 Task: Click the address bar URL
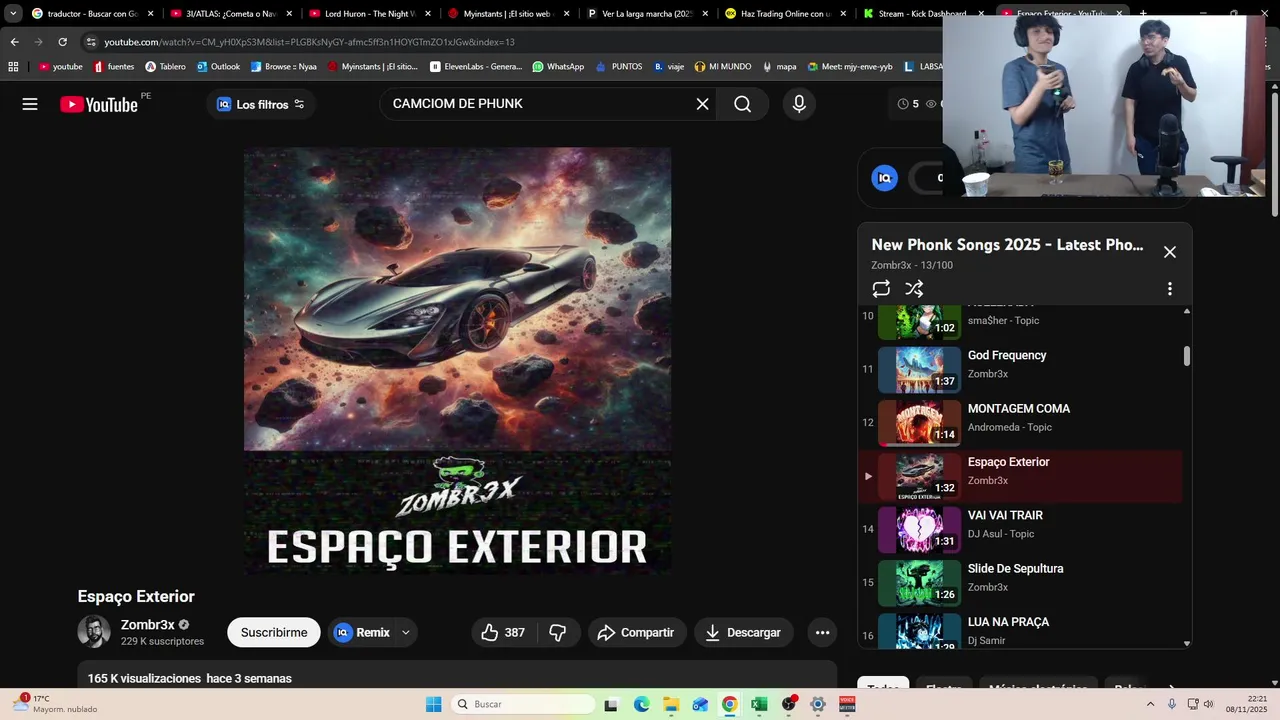tap(309, 42)
